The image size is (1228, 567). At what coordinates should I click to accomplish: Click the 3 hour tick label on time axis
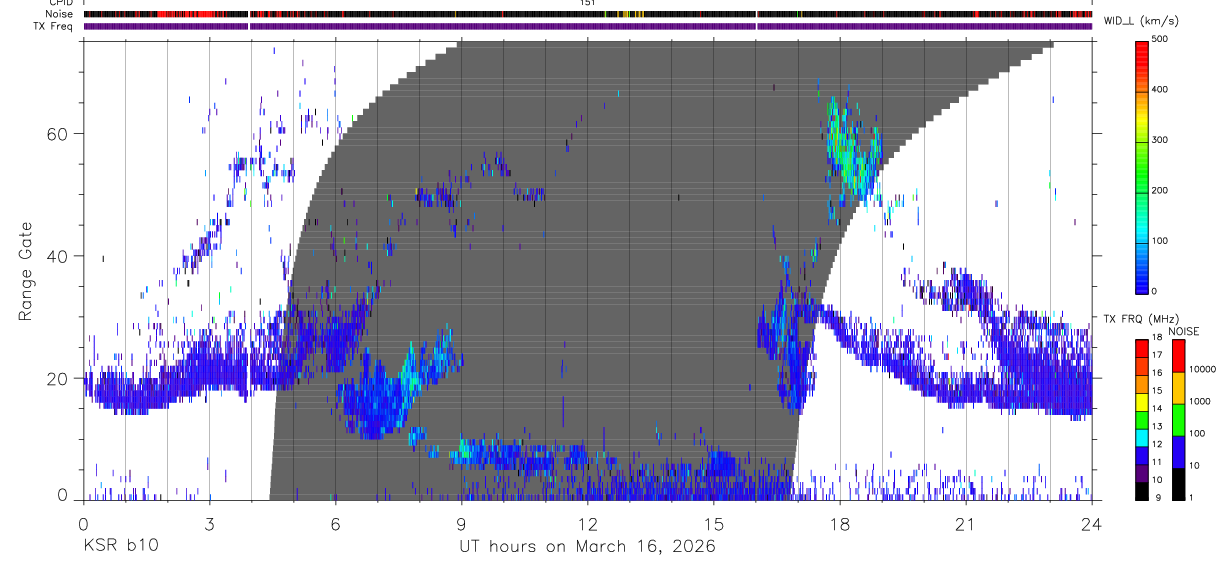click(209, 524)
